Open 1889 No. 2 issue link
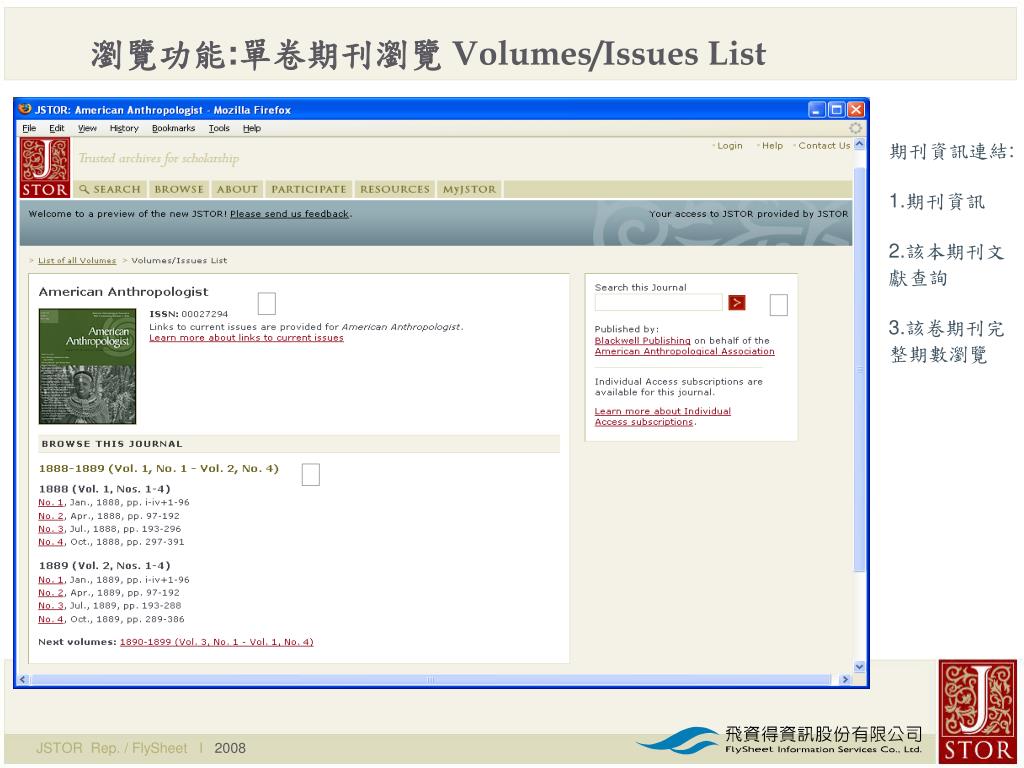The width and height of the screenshot is (1024, 768). pos(51,593)
